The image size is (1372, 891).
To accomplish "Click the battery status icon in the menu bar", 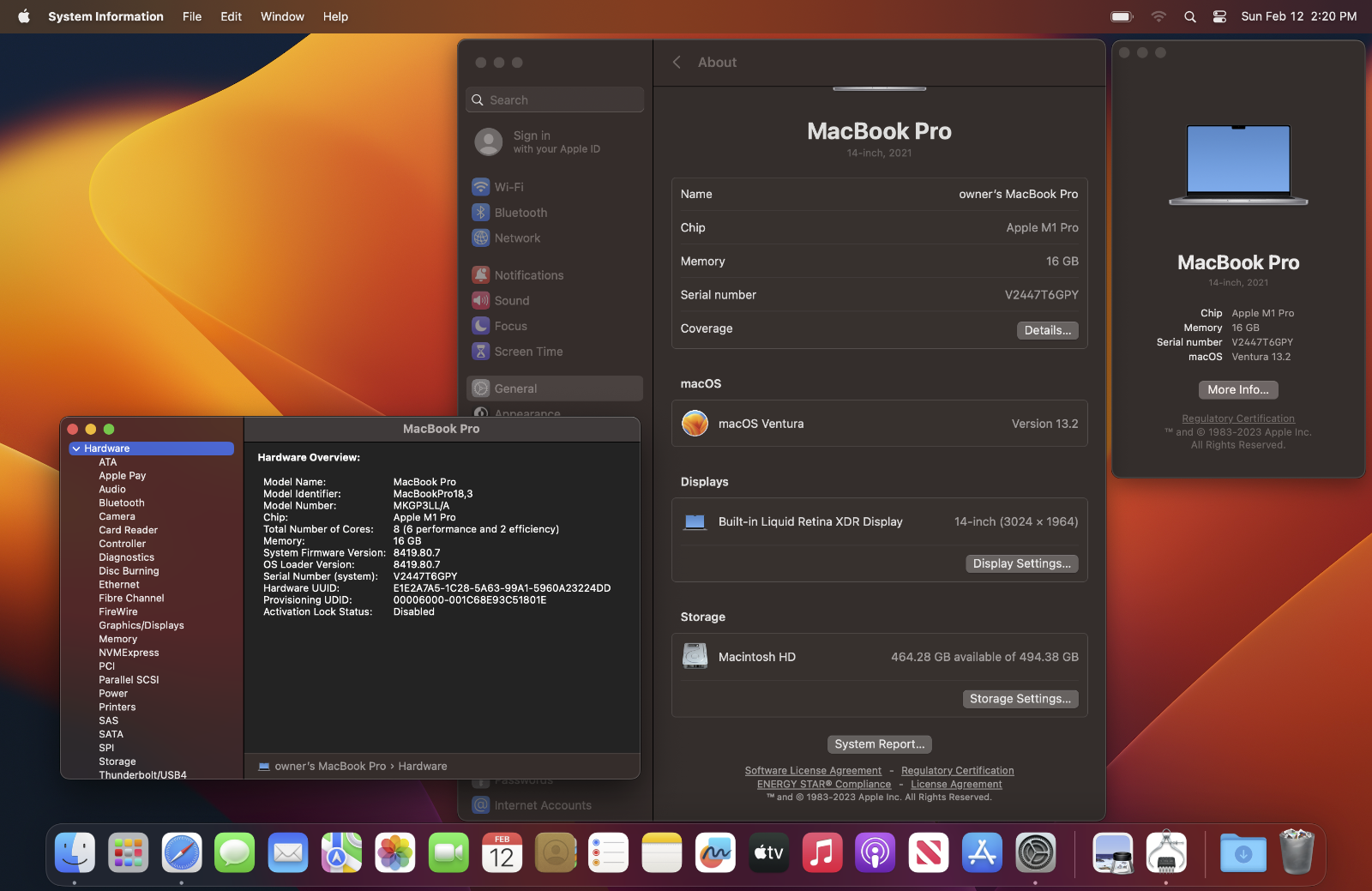I will 1122,16.
